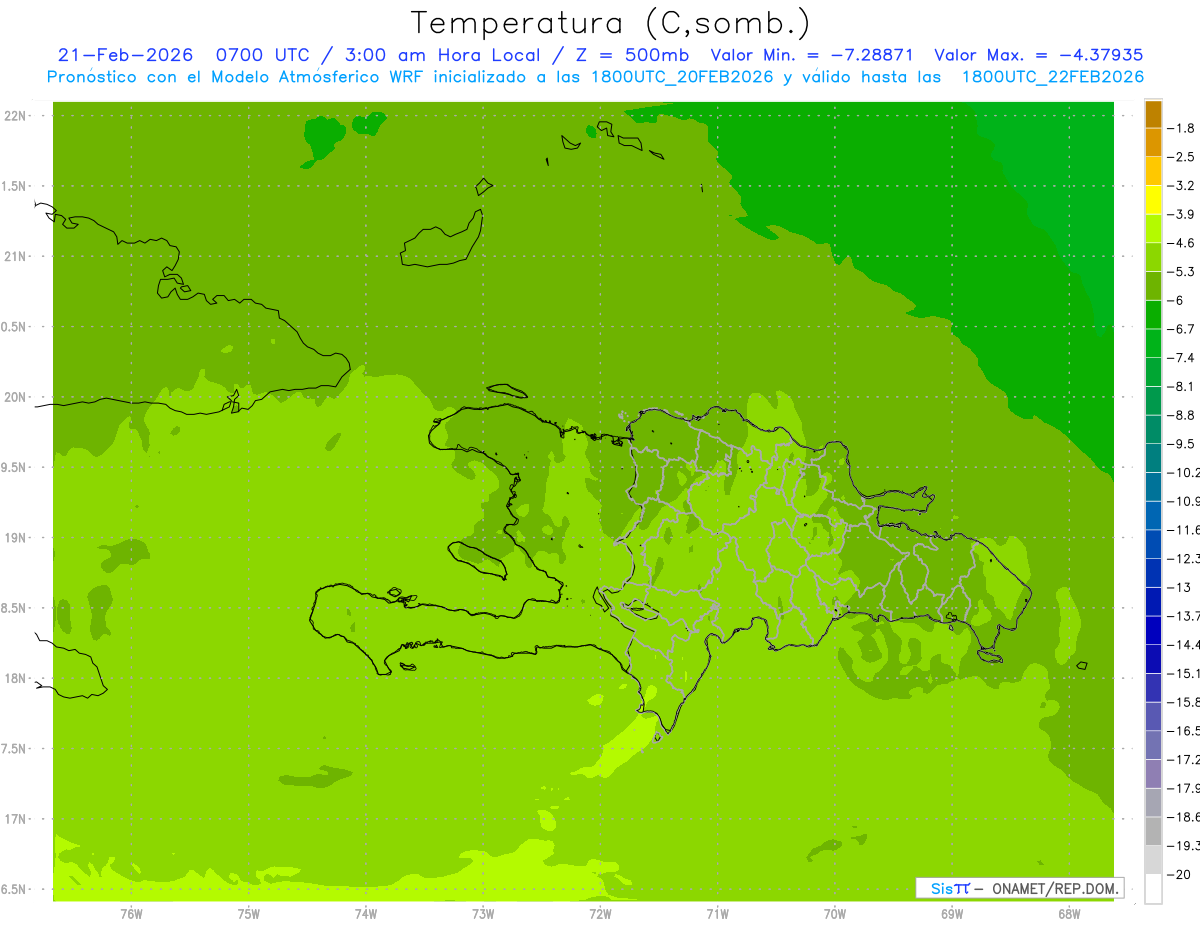
Task: Click the '19N' latitude label
Action: (15, 538)
